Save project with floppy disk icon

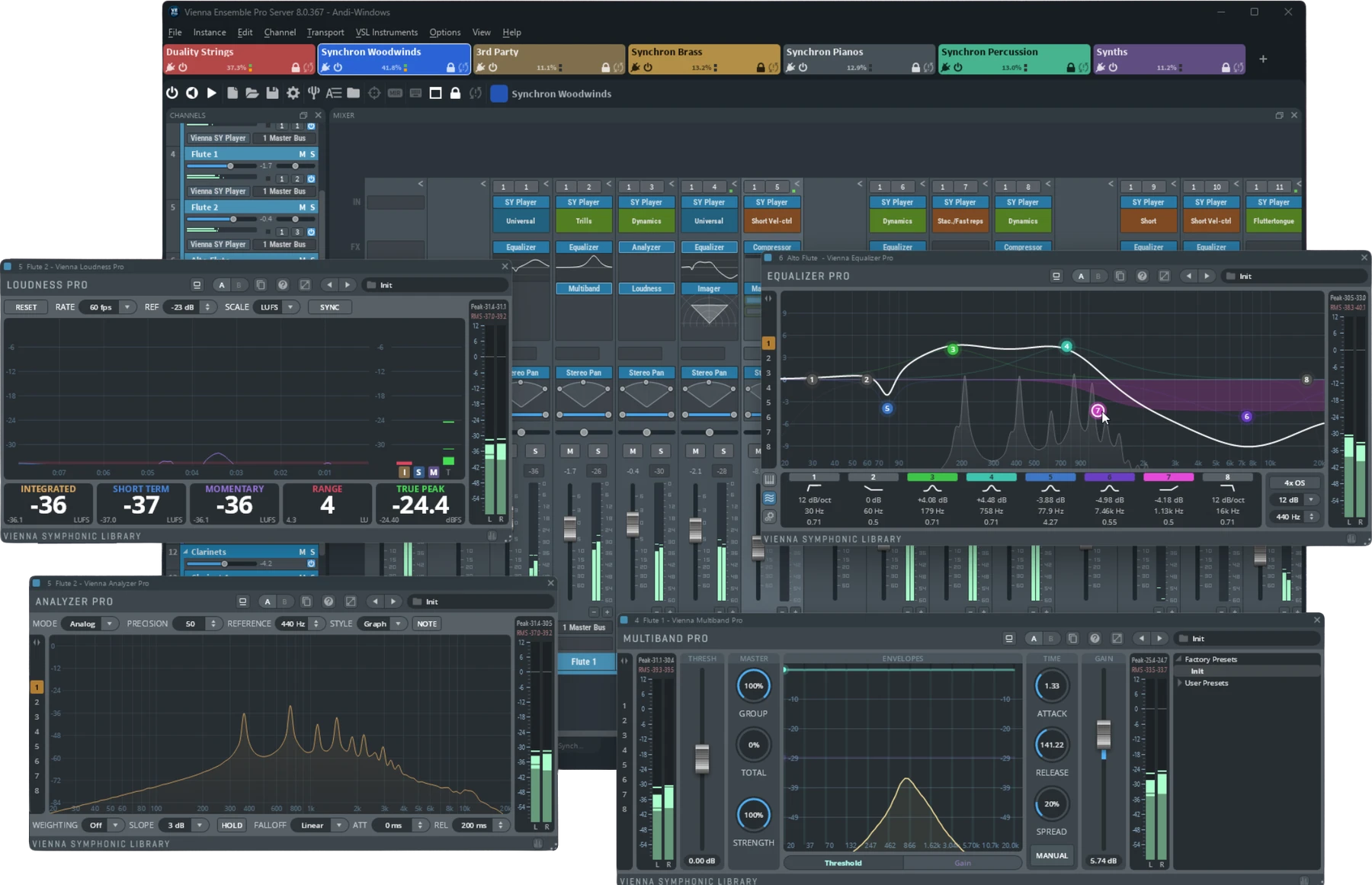pyautogui.click(x=272, y=93)
